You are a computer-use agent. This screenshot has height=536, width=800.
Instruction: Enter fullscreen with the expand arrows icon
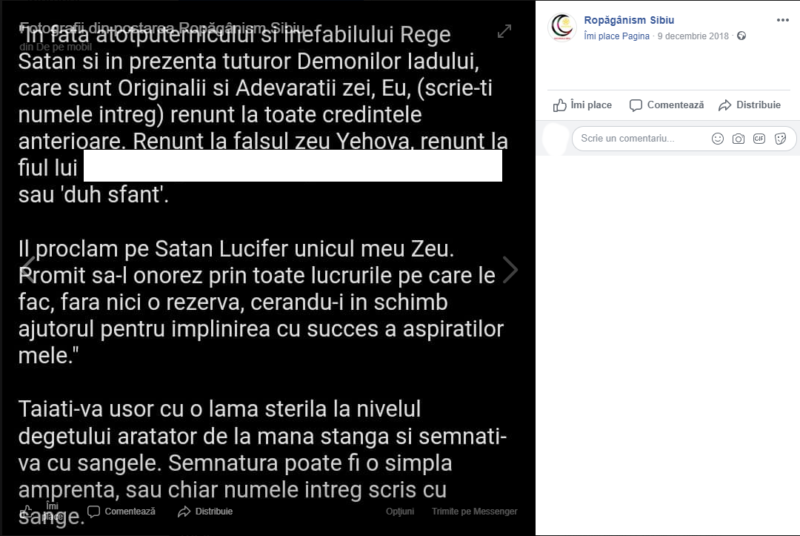click(504, 31)
